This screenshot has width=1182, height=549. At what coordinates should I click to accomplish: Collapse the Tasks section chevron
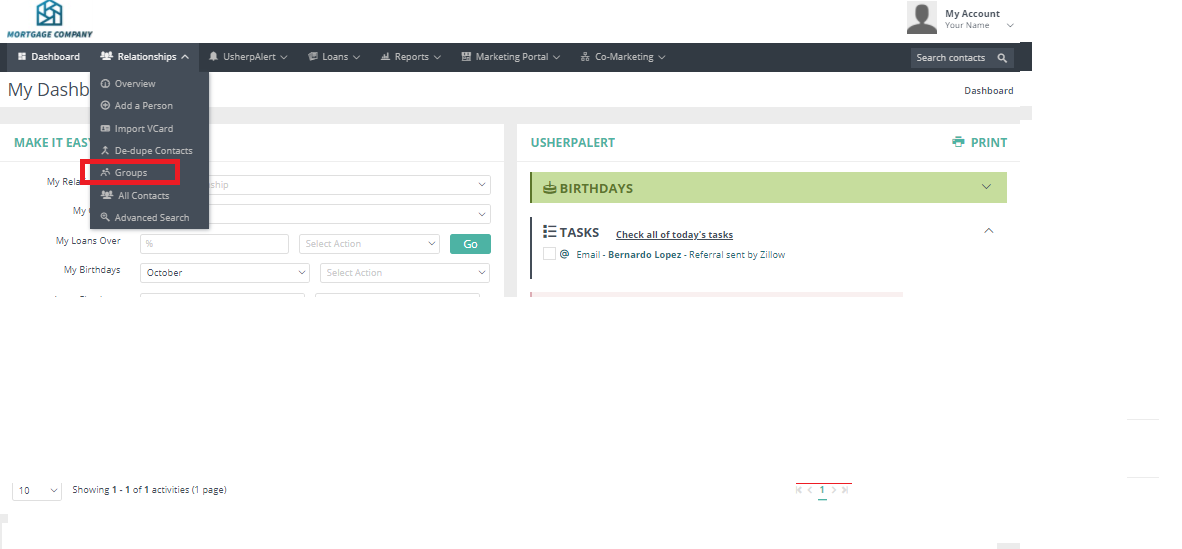tap(988, 231)
